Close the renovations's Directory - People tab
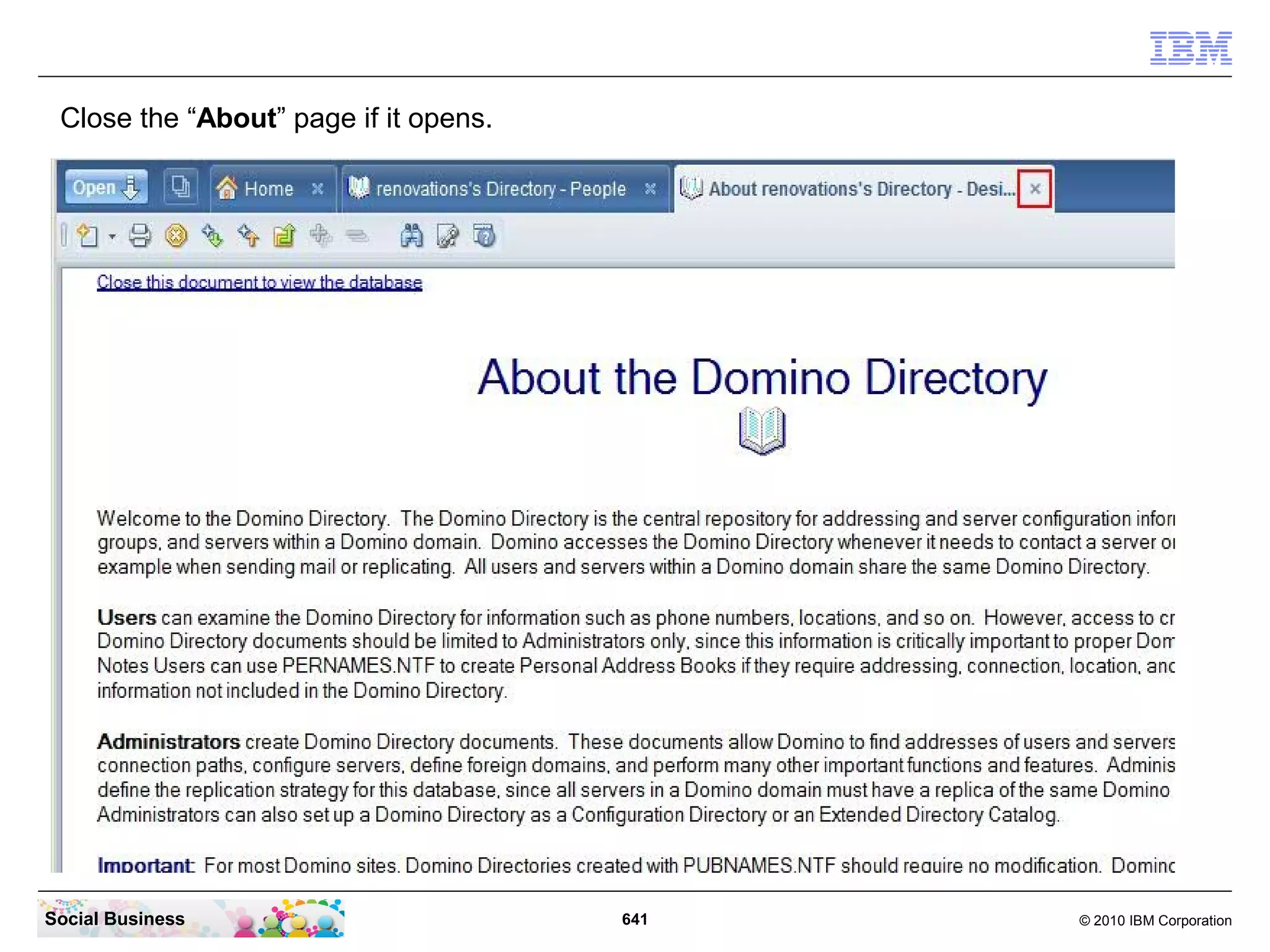This screenshot has height=952, width=1270. pyautogui.click(x=650, y=189)
